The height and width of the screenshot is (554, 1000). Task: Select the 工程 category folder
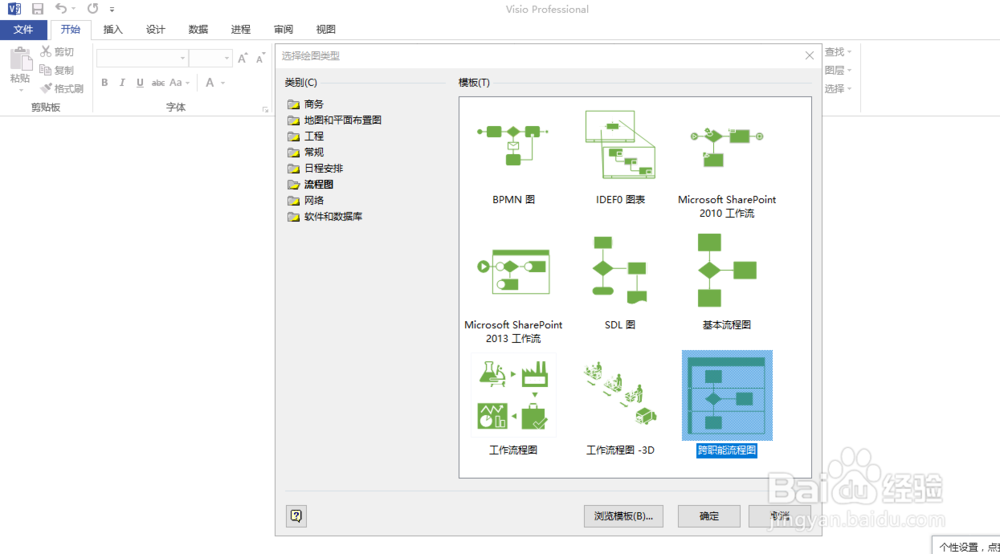point(305,136)
